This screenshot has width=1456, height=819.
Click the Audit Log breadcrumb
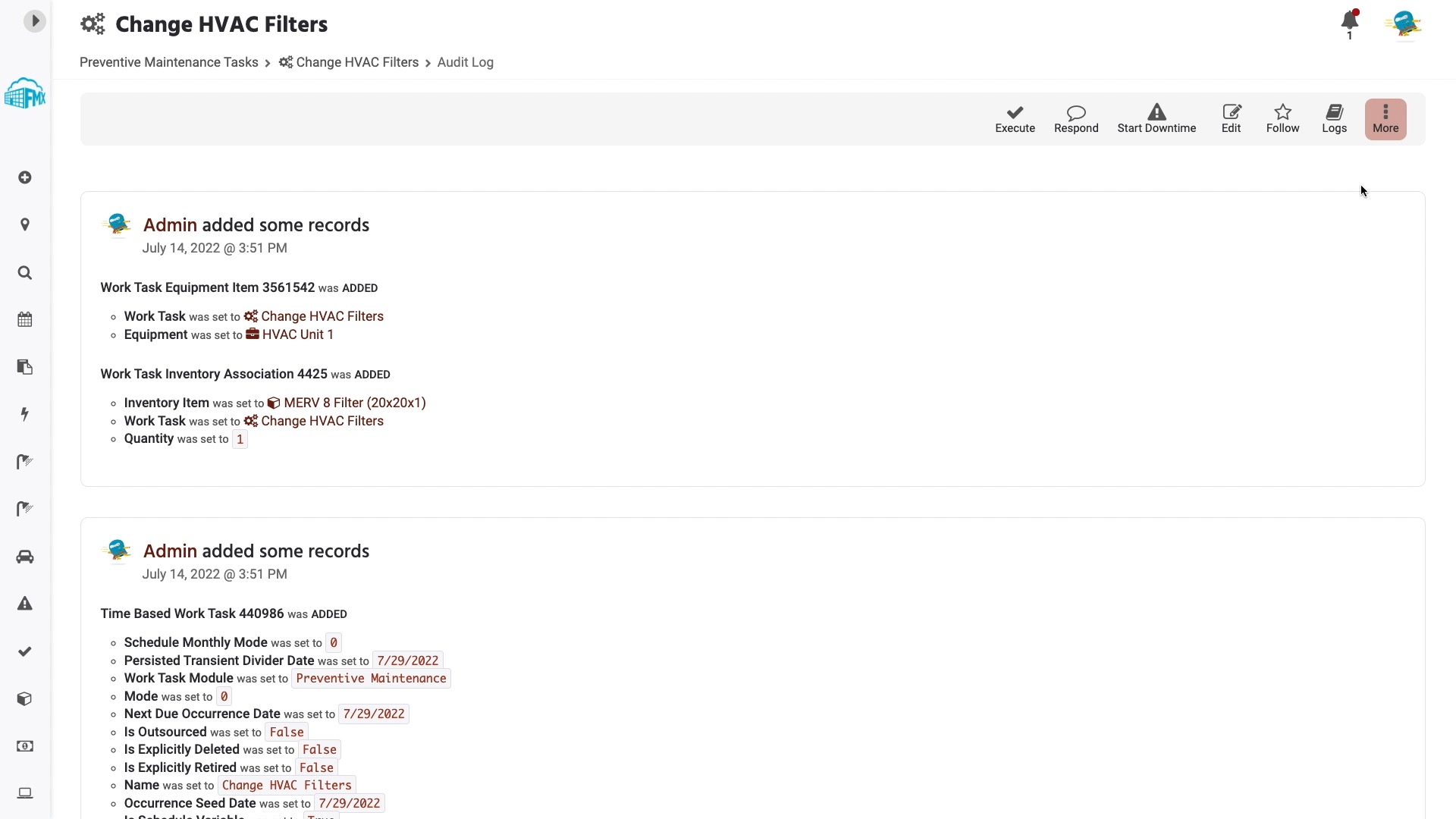pyautogui.click(x=466, y=62)
